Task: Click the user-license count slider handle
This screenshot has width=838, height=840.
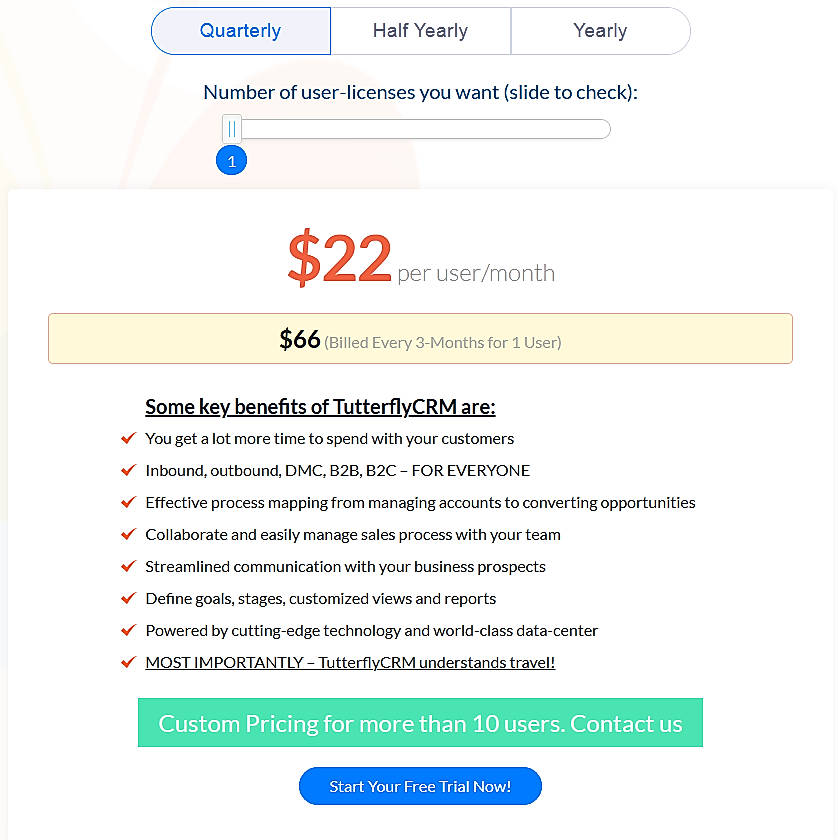Action: coord(232,128)
